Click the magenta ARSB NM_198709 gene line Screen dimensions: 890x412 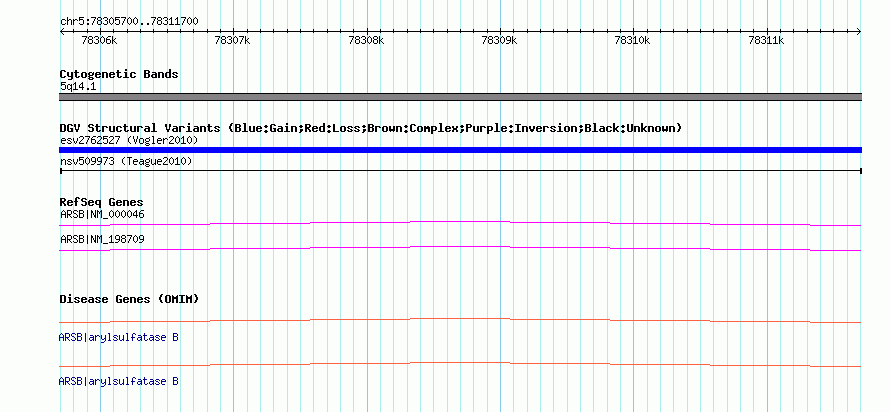[x=460, y=248]
